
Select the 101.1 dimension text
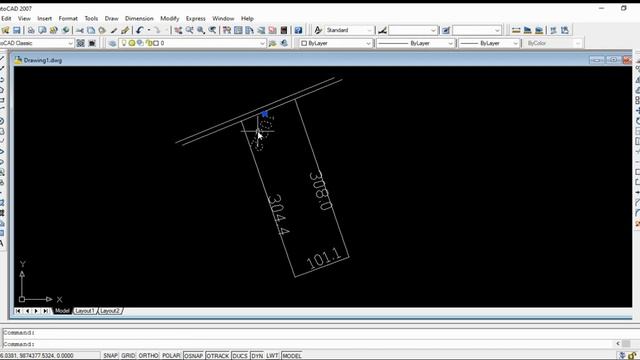point(324,258)
